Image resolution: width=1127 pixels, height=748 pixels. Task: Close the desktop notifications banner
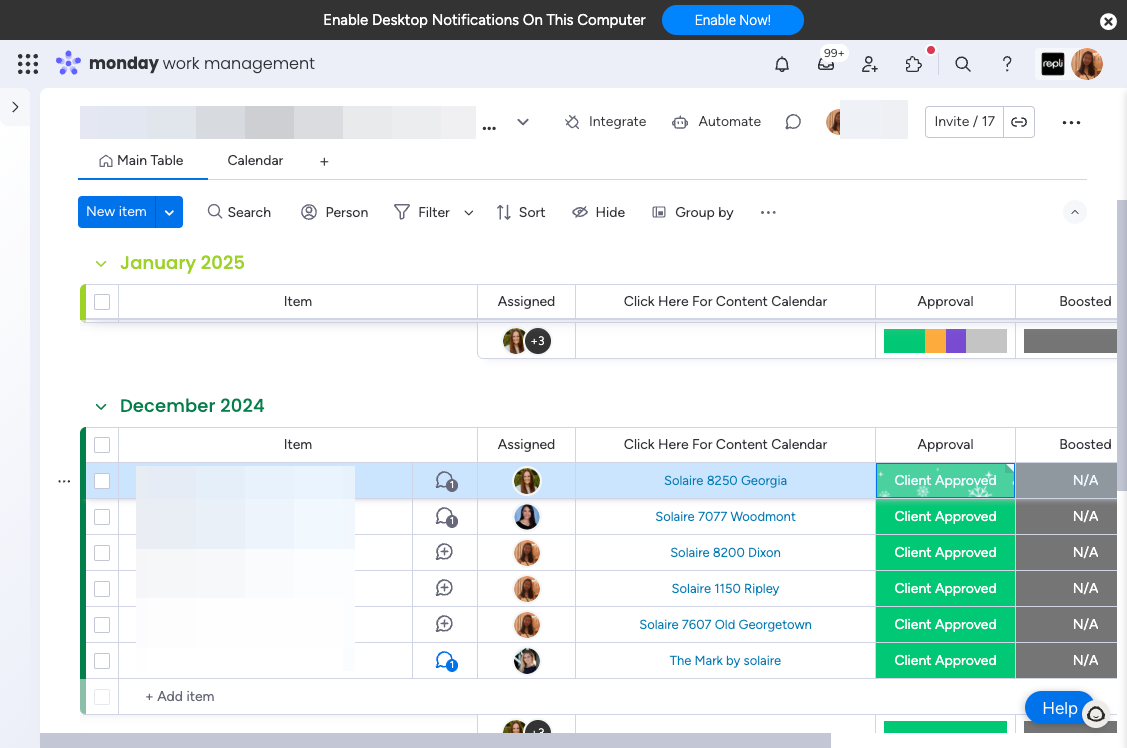[1108, 21]
